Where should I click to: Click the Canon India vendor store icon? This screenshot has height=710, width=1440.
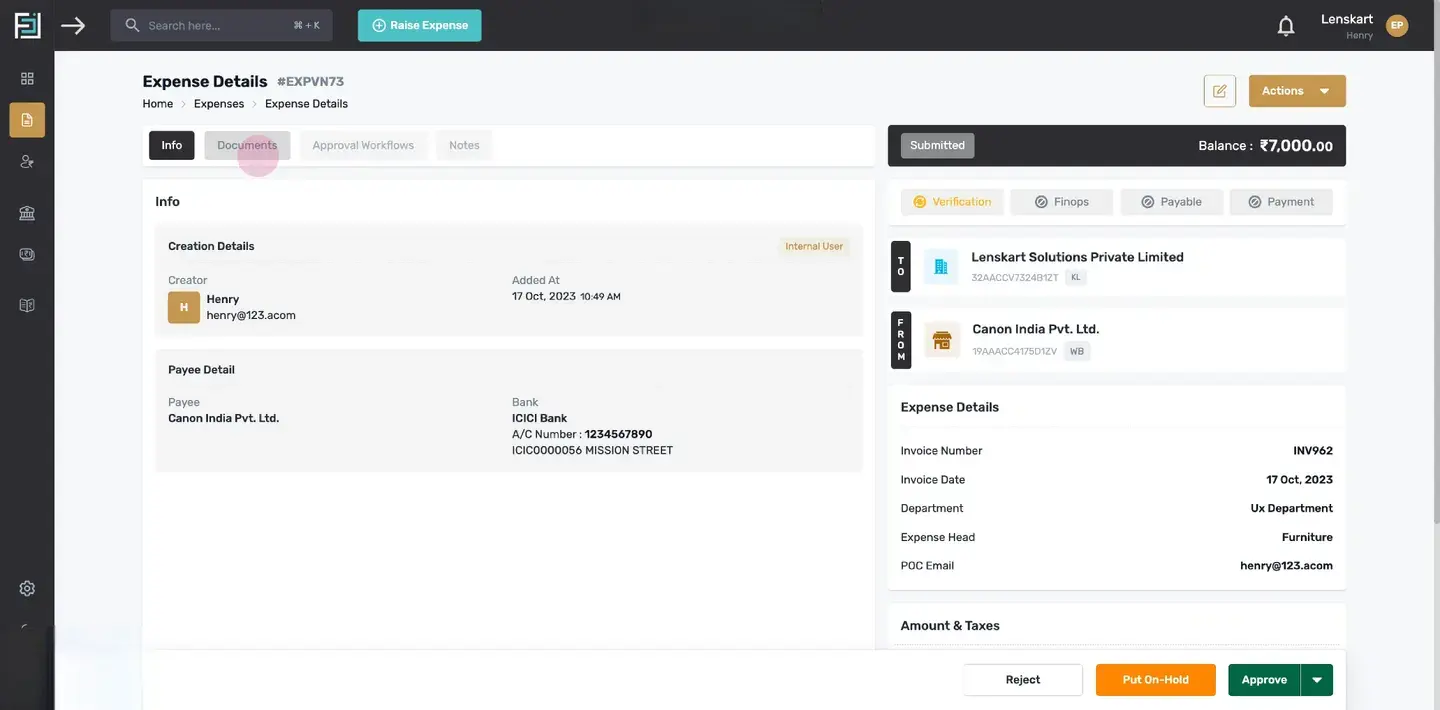pyautogui.click(x=941, y=340)
